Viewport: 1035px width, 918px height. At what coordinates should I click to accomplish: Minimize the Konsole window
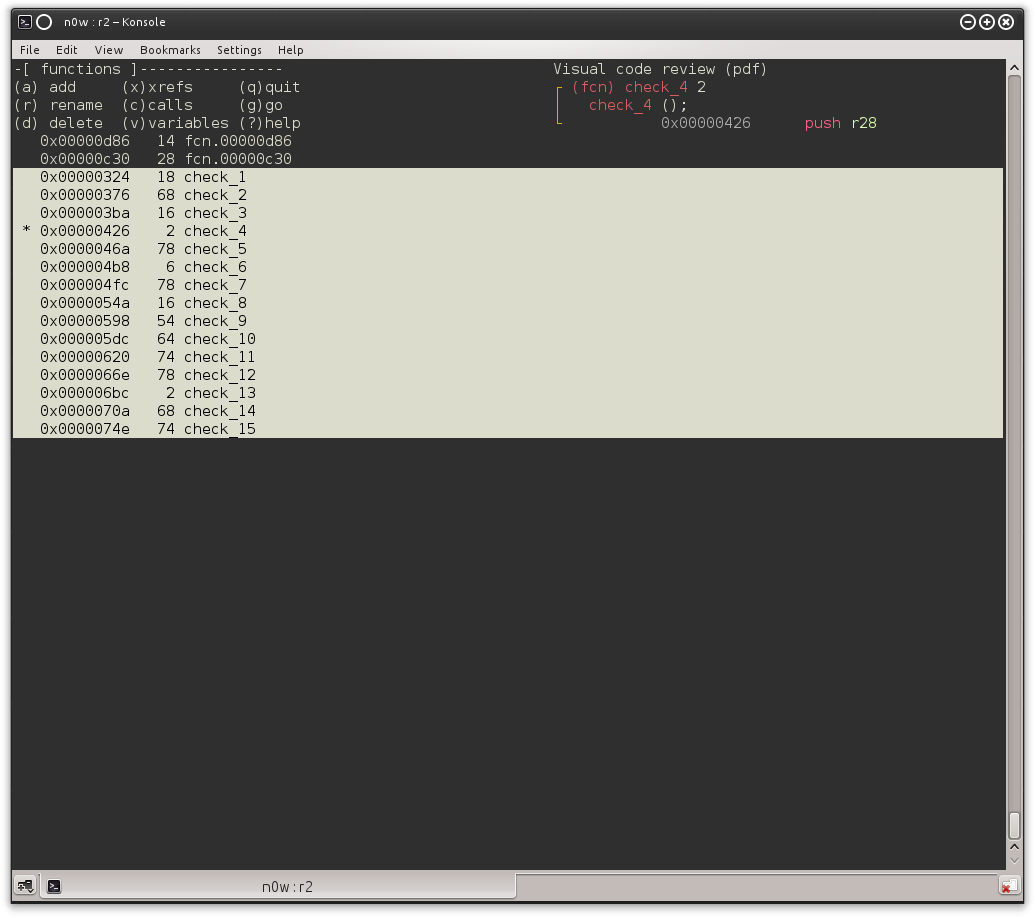[x=967, y=22]
